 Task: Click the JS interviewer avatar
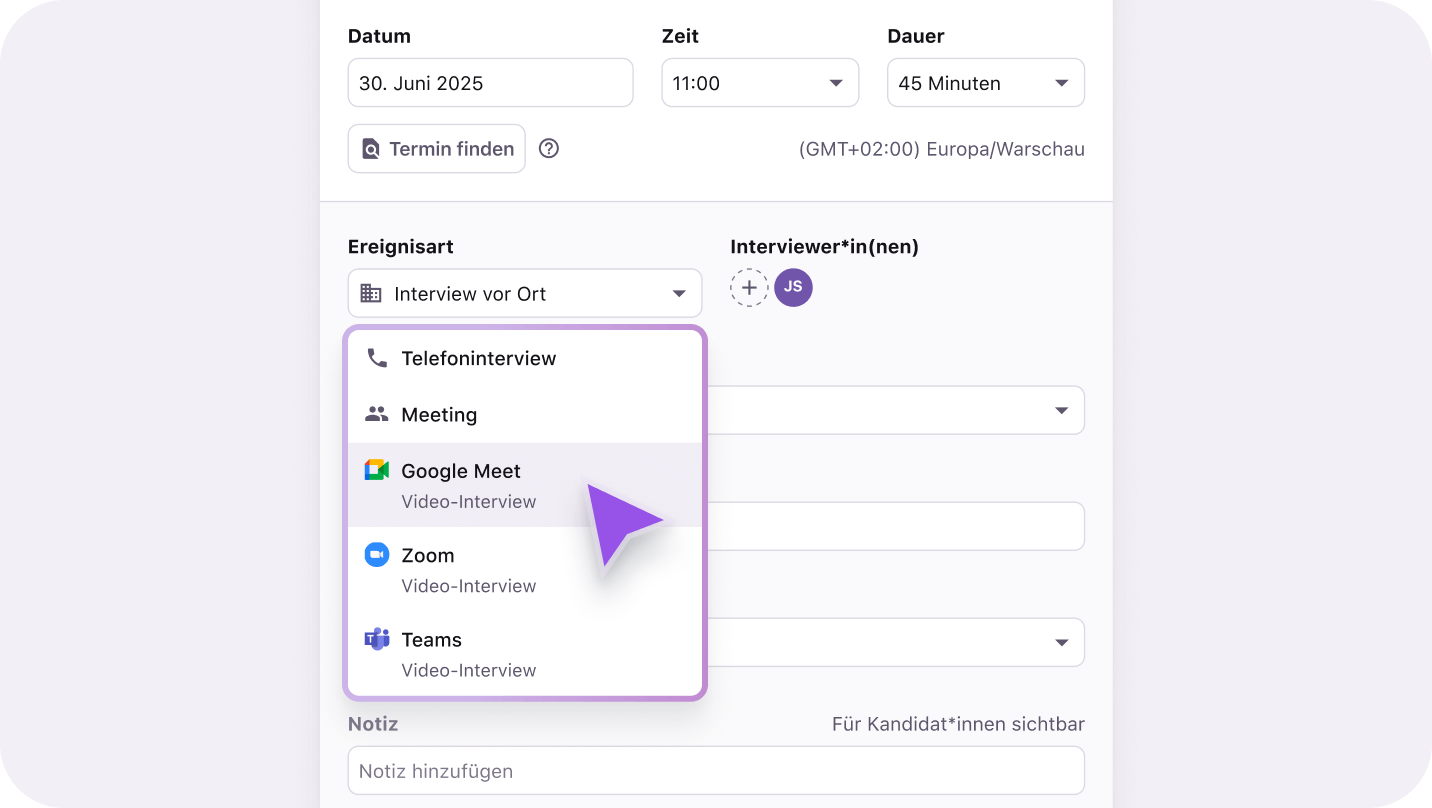tap(793, 287)
